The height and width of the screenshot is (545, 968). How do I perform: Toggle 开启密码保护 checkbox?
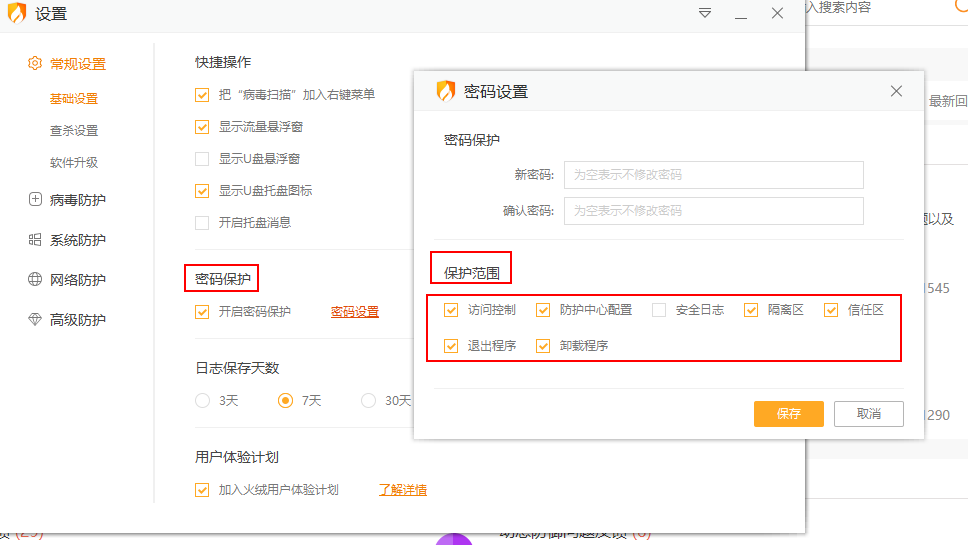point(202,312)
